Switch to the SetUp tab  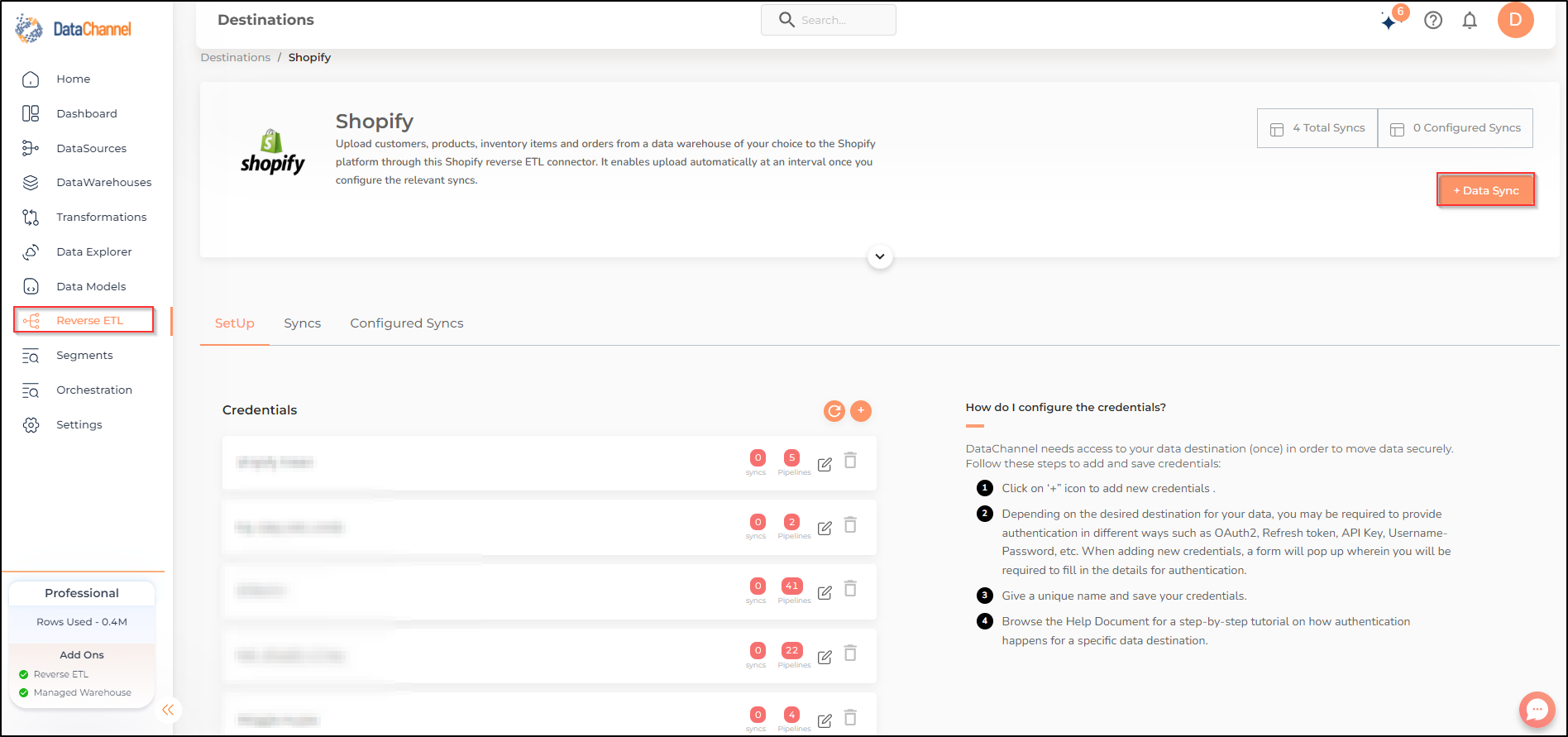235,323
